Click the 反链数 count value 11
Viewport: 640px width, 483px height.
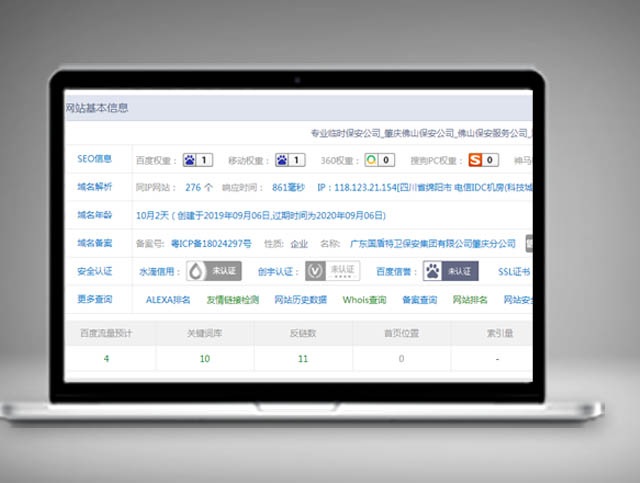(303, 357)
